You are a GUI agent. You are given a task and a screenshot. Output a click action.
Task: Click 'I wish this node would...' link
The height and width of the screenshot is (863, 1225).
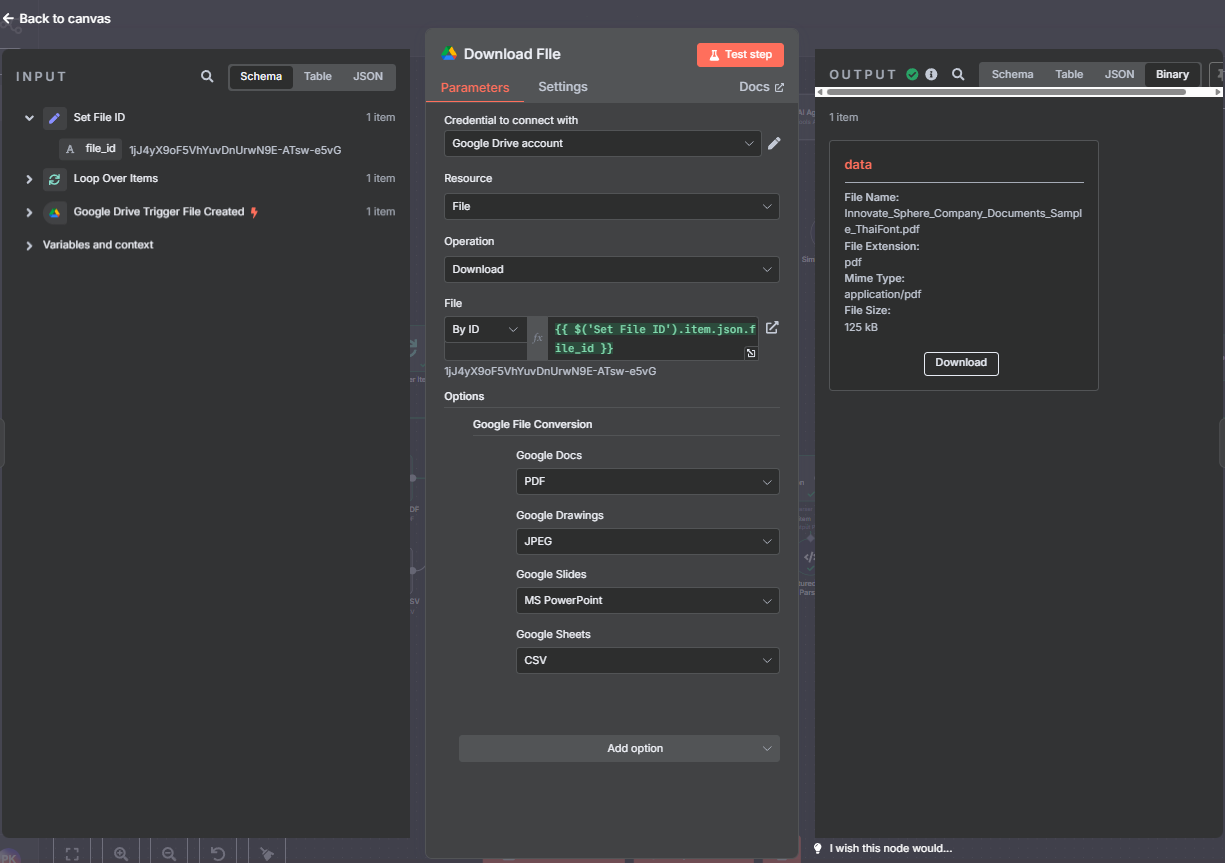[891, 849]
